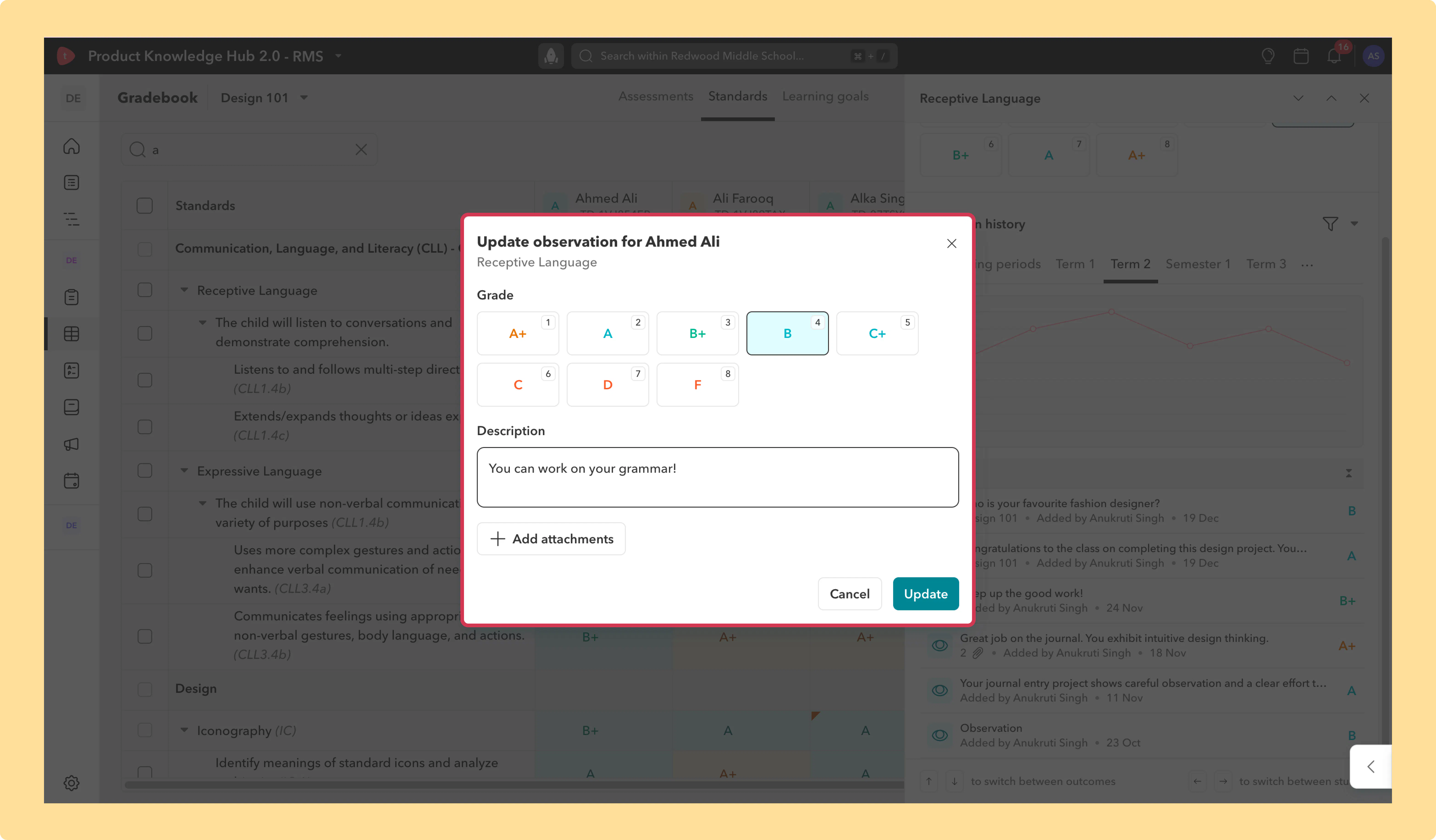Image resolution: width=1436 pixels, height=840 pixels.
Task: Check the Receptive Language row checkbox
Action: click(145, 290)
